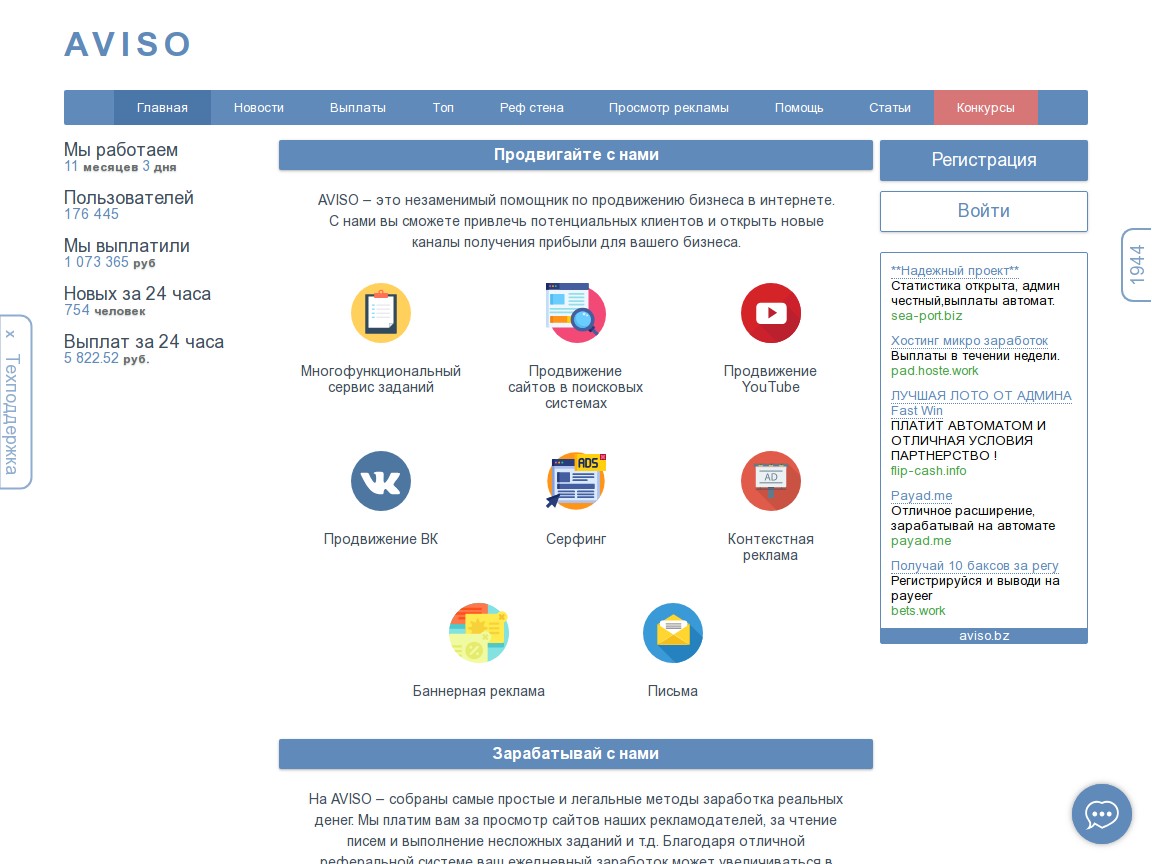Open the Хостинг микро заработок ad

(x=969, y=341)
